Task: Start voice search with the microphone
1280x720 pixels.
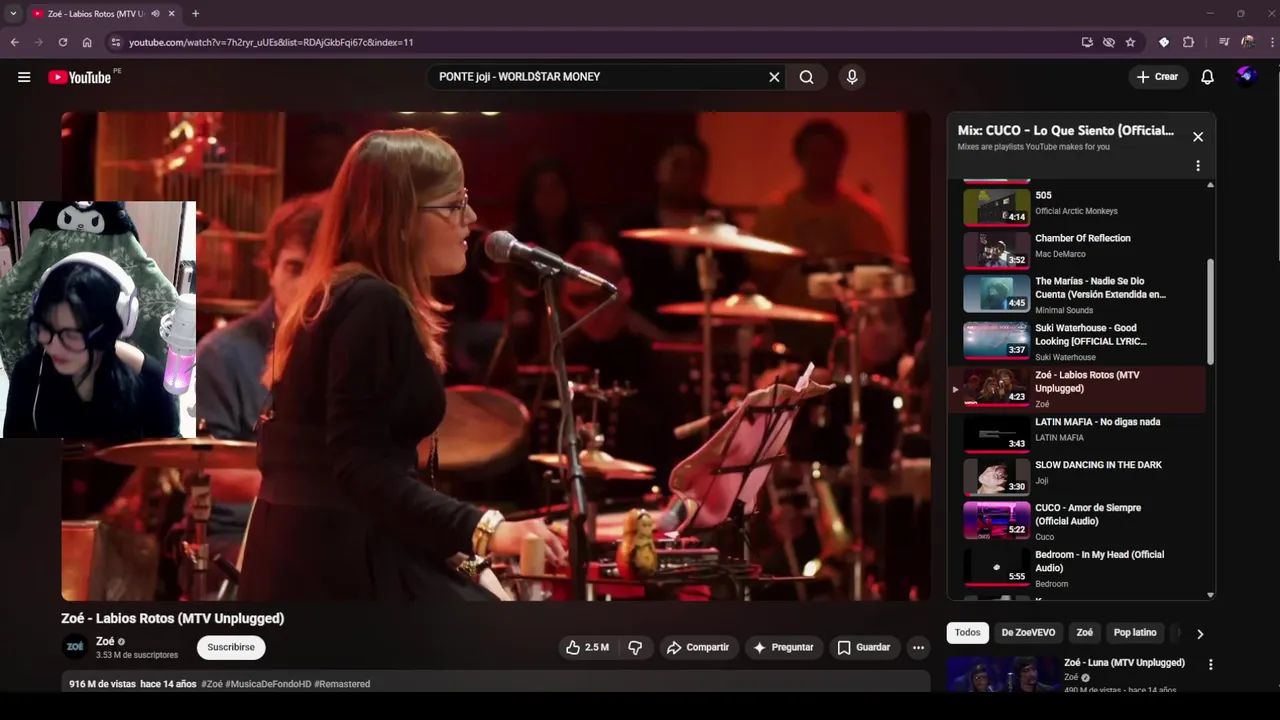Action: tap(852, 77)
